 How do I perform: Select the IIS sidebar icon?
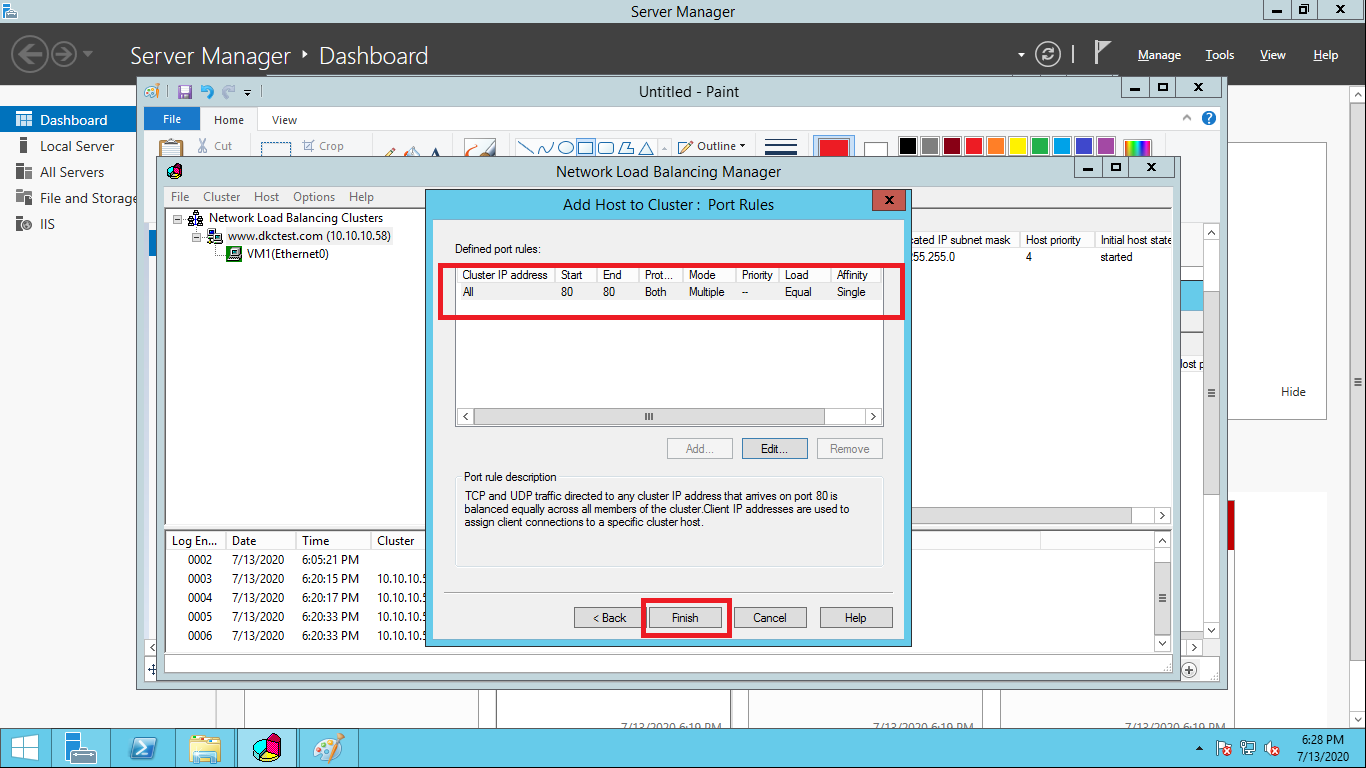point(24,223)
